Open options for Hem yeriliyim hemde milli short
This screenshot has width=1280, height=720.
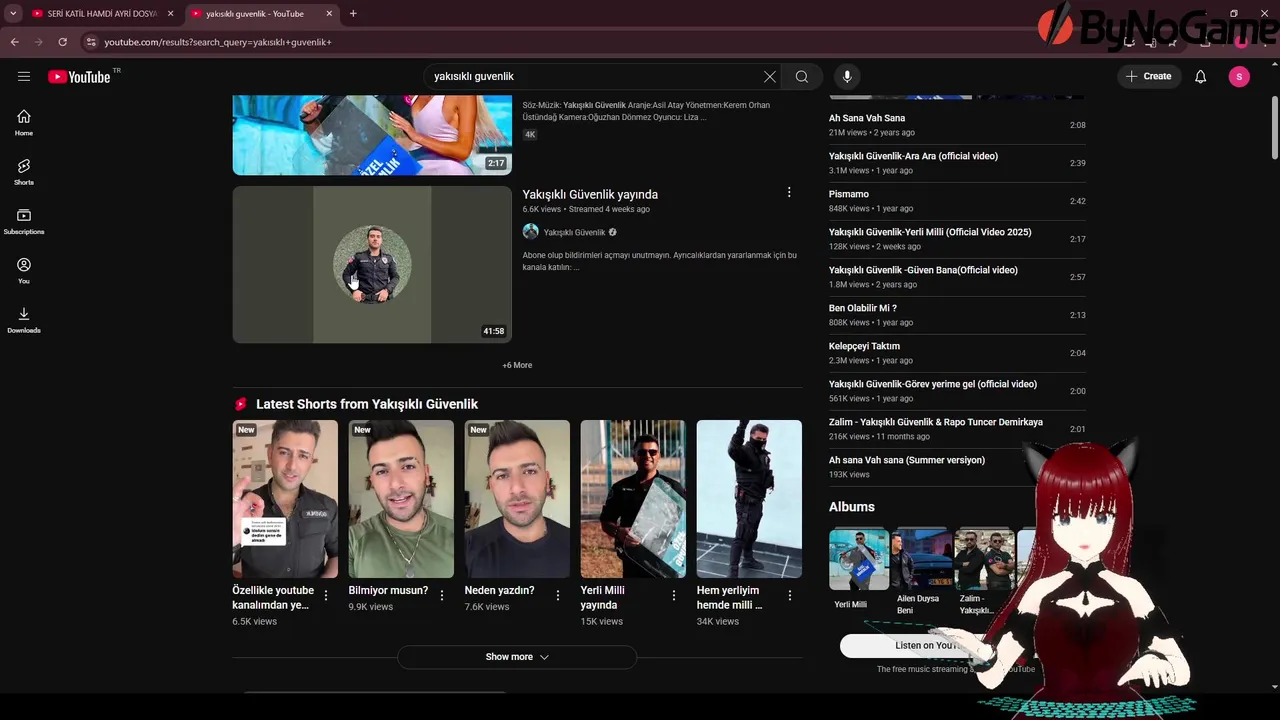point(790,595)
